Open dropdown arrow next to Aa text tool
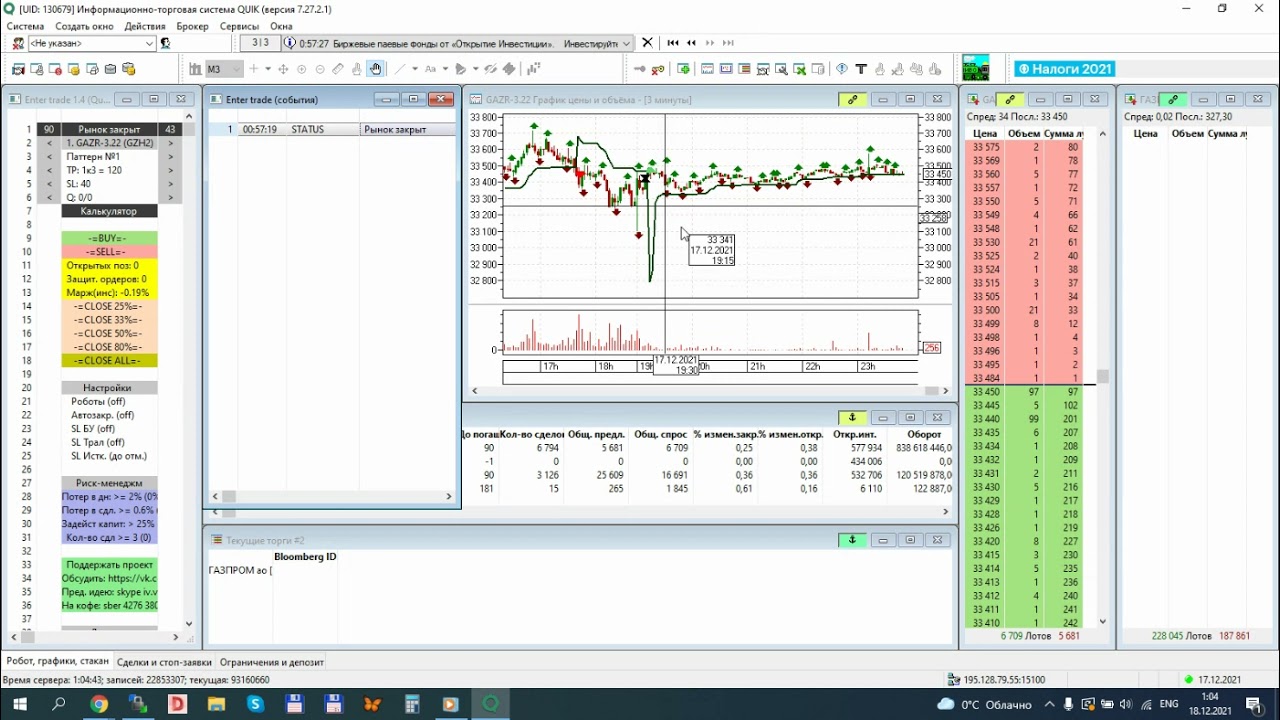The height and width of the screenshot is (720, 1280). 445,69
